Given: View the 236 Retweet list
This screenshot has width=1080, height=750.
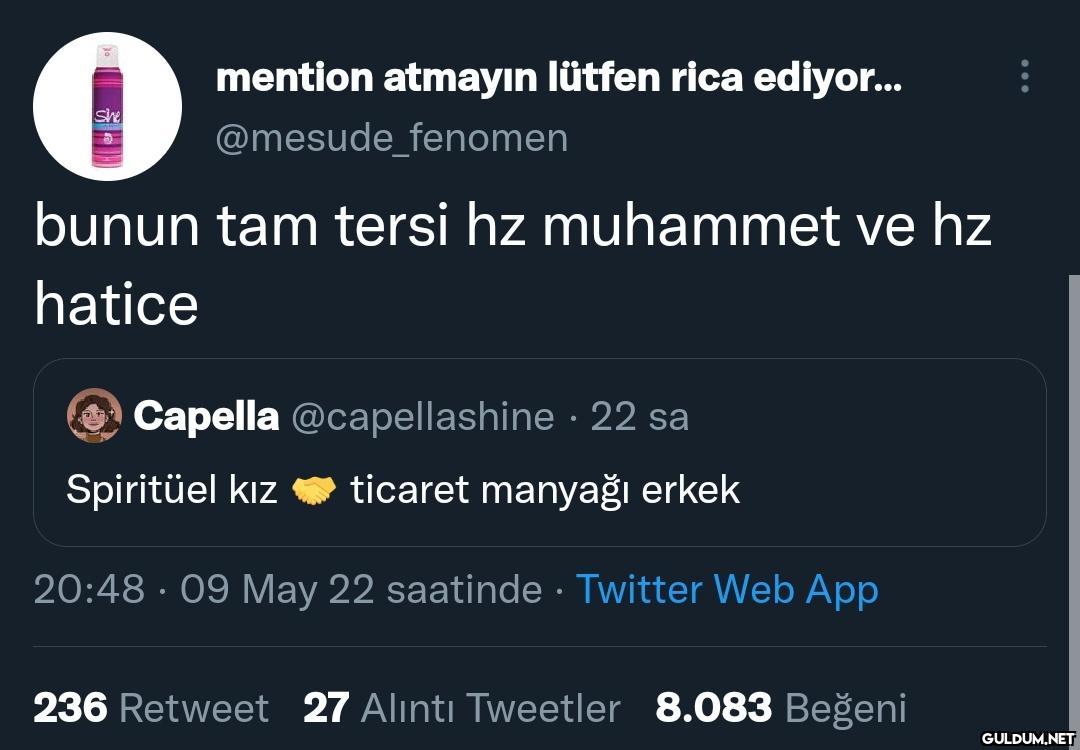Looking at the screenshot, I should point(151,708).
